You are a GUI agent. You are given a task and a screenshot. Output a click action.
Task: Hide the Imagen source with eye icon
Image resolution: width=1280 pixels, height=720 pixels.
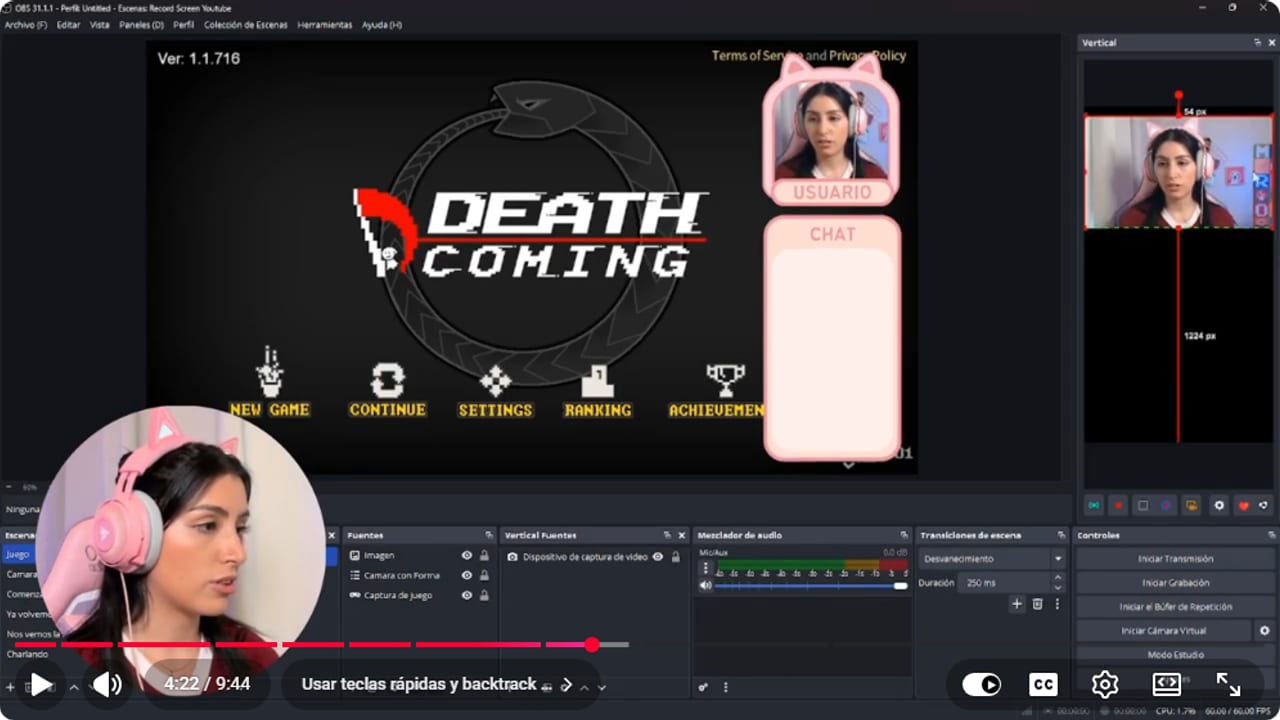pyautogui.click(x=467, y=555)
